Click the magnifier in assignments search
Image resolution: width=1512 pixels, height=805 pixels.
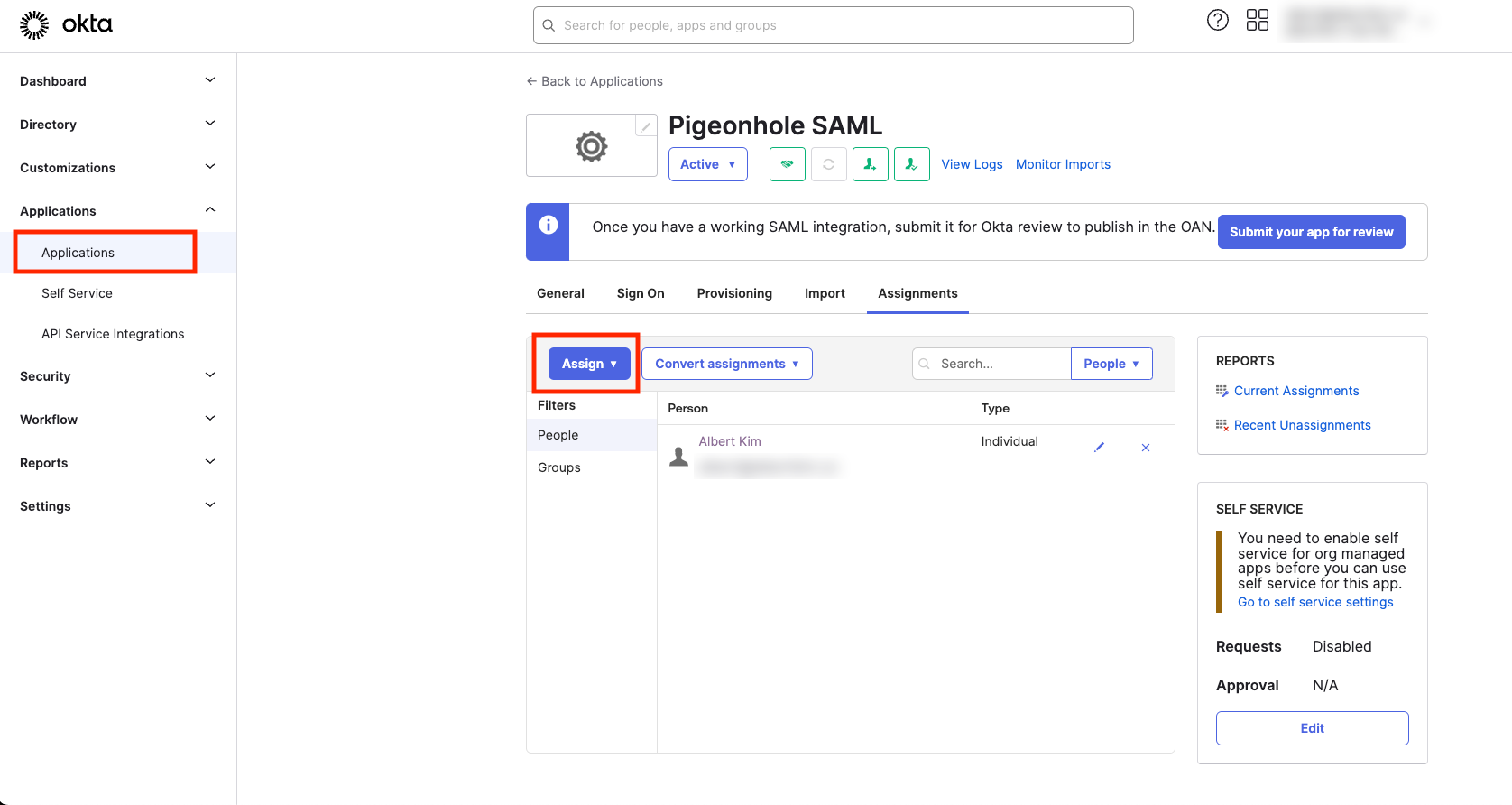click(x=925, y=364)
